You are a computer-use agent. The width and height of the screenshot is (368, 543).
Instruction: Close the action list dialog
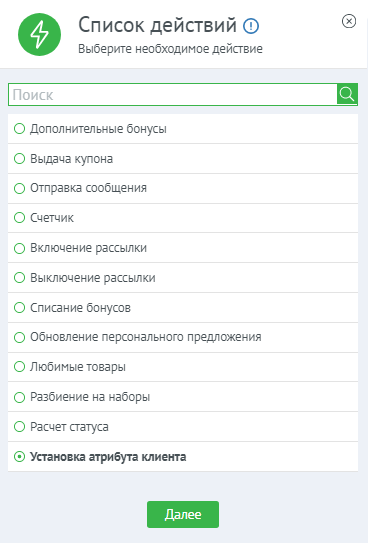(x=349, y=21)
